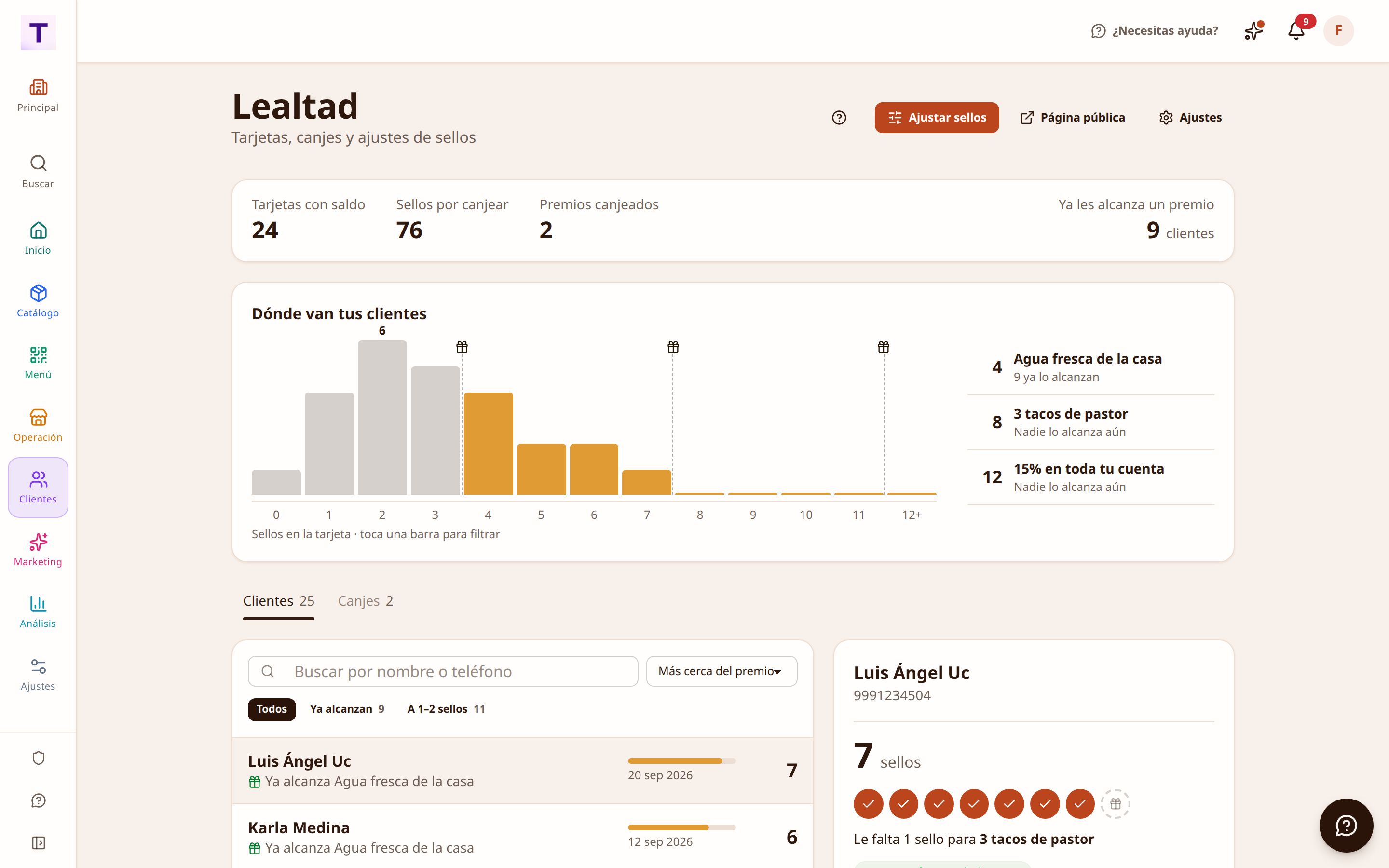Click the Ajustar sellos button
This screenshot has width=1389, height=868.
[x=937, y=118]
